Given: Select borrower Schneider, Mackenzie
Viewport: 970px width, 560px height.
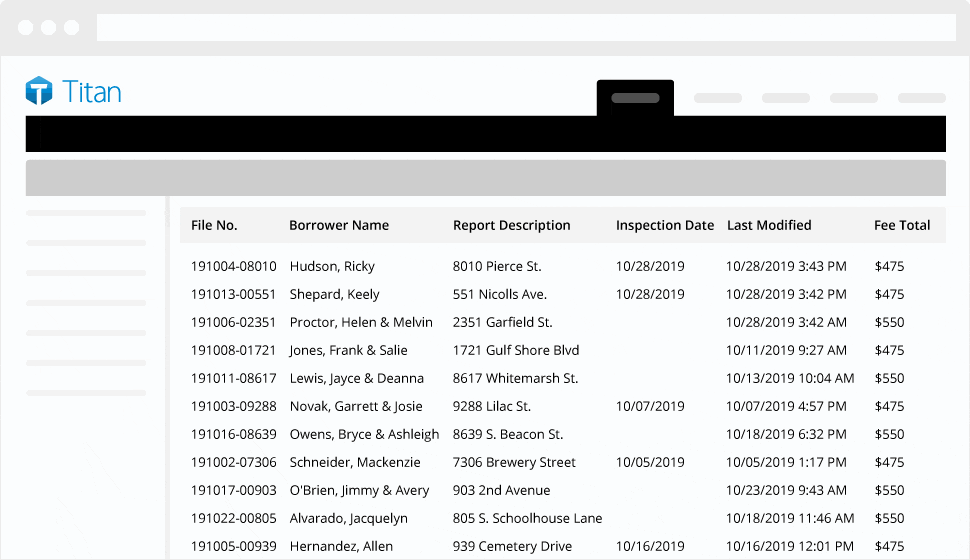Looking at the screenshot, I should click(x=355, y=462).
